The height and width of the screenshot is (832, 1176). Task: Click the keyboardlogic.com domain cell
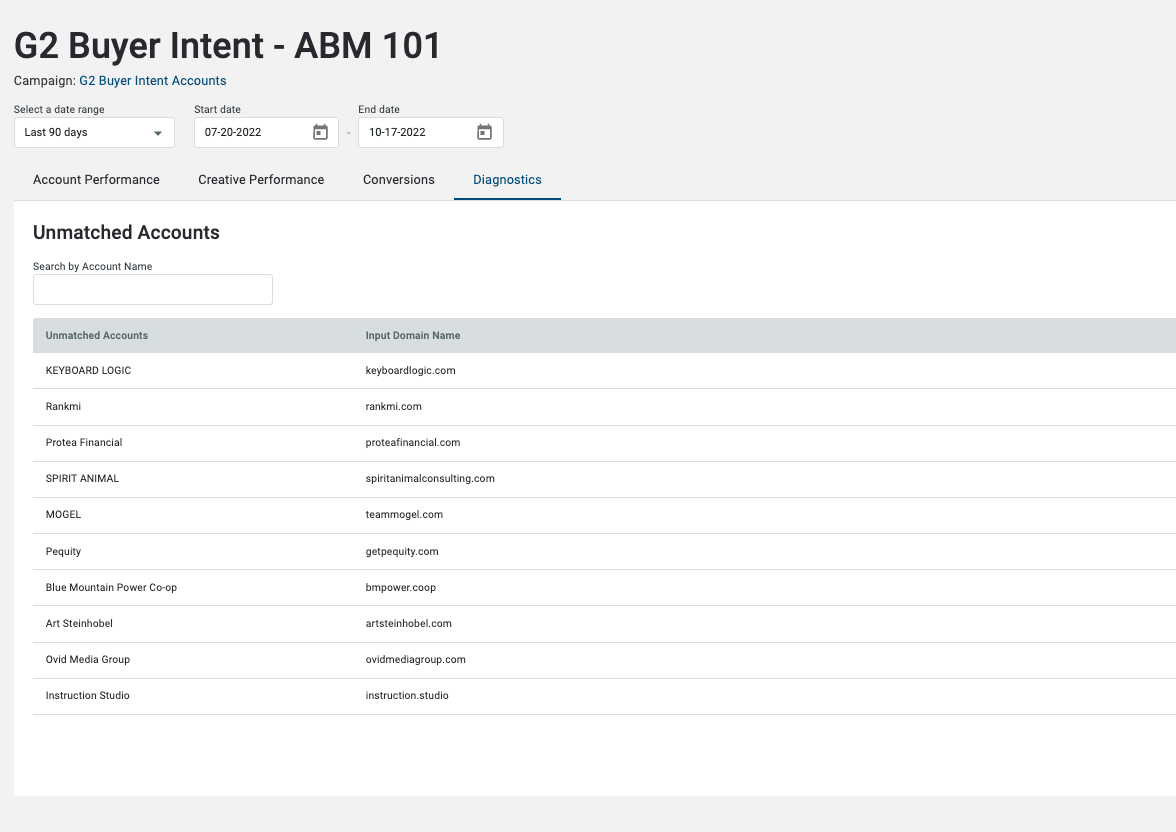click(410, 371)
